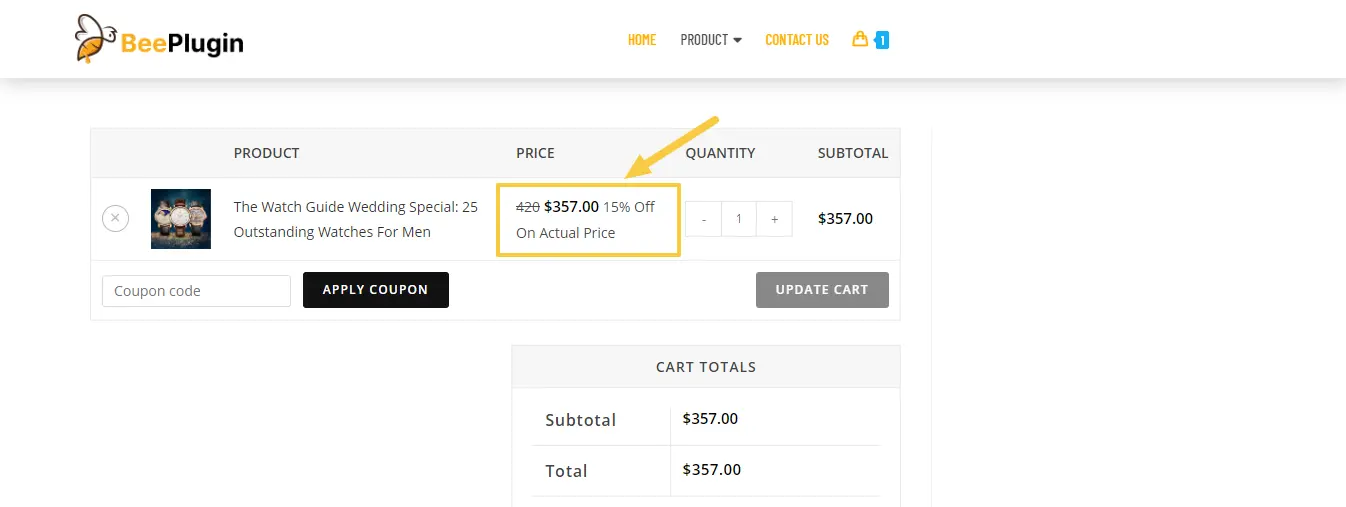The width and height of the screenshot is (1346, 507).
Task: Click the BeePlugin bee logo
Action: coord(97,39)
